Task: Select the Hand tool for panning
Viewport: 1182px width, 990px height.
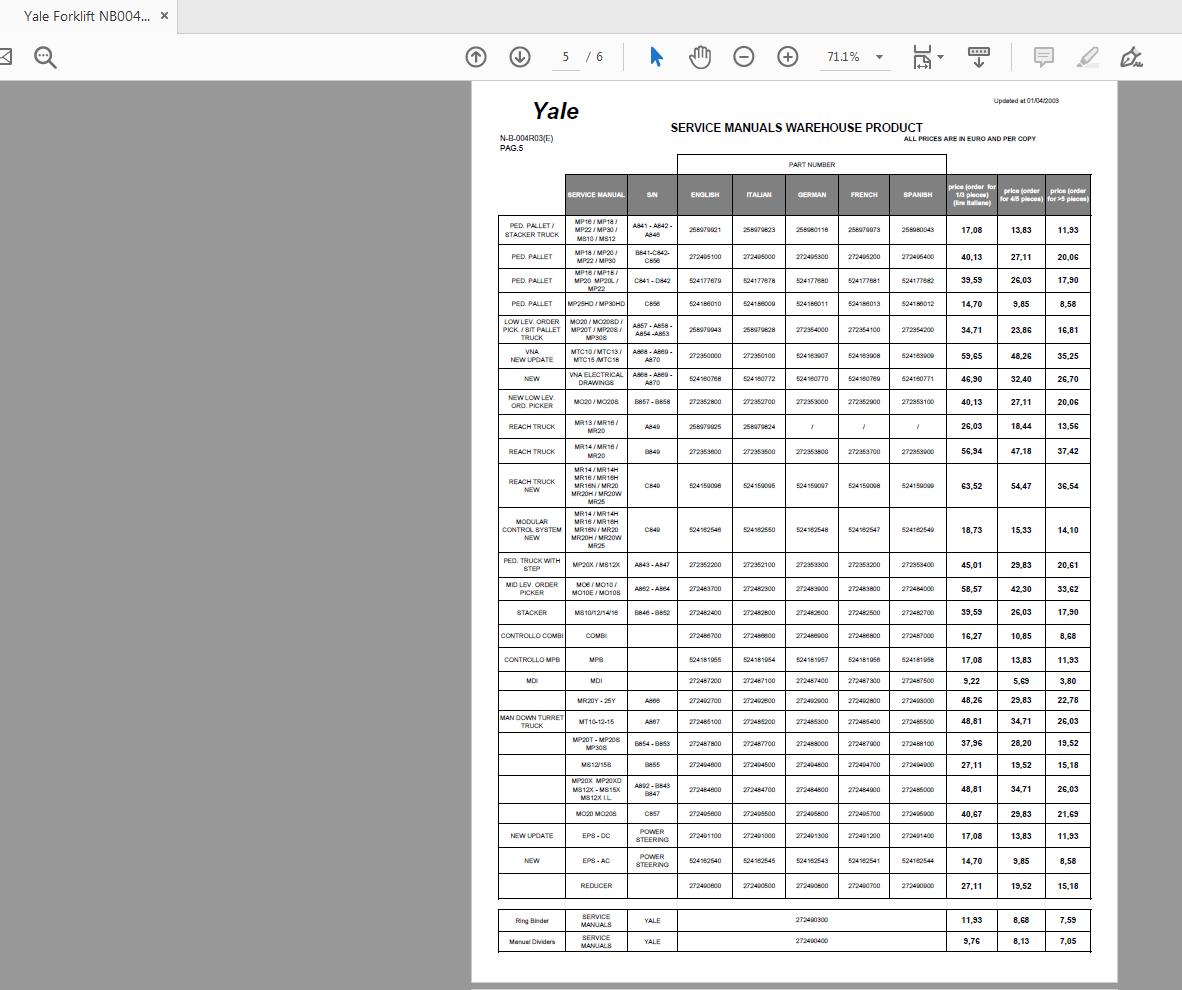Action: point(700,57)
